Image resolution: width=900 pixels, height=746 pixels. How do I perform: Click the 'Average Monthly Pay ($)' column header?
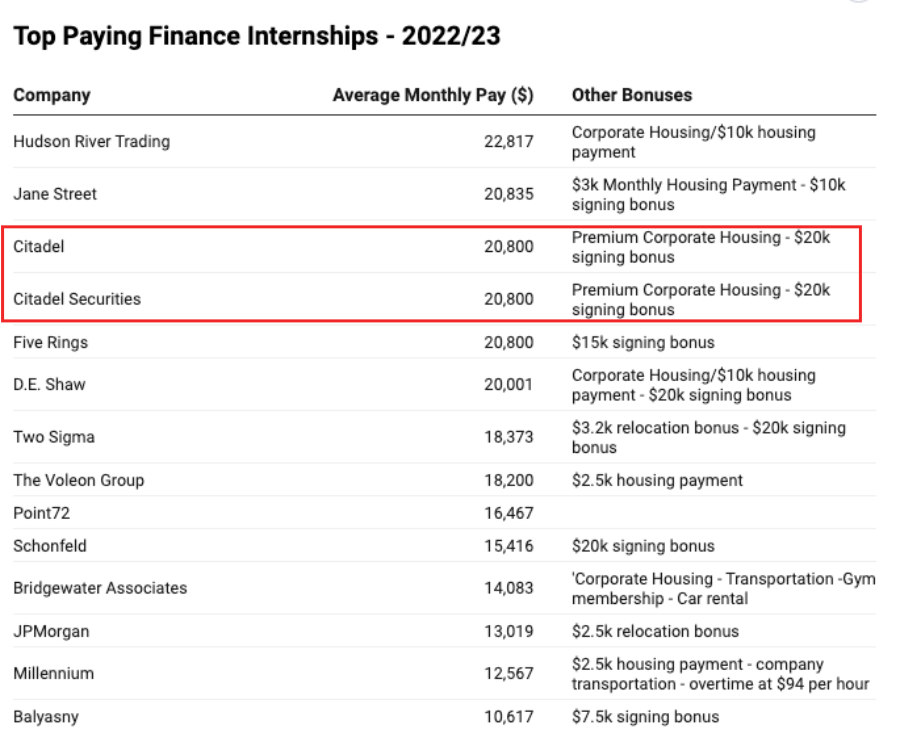pos(433,95)
